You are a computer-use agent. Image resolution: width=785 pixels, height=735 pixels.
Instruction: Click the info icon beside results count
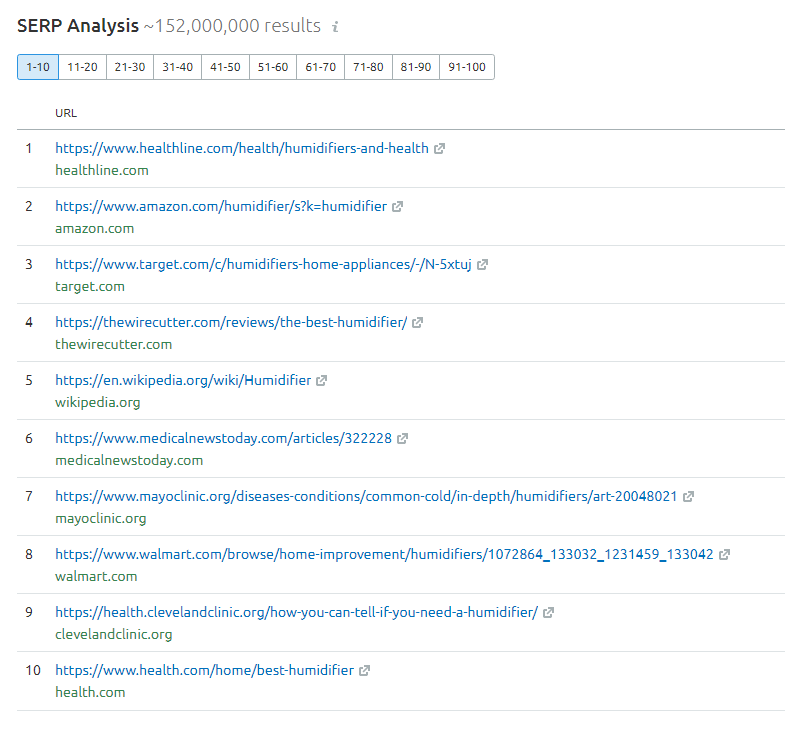click(x=335, y=27)
